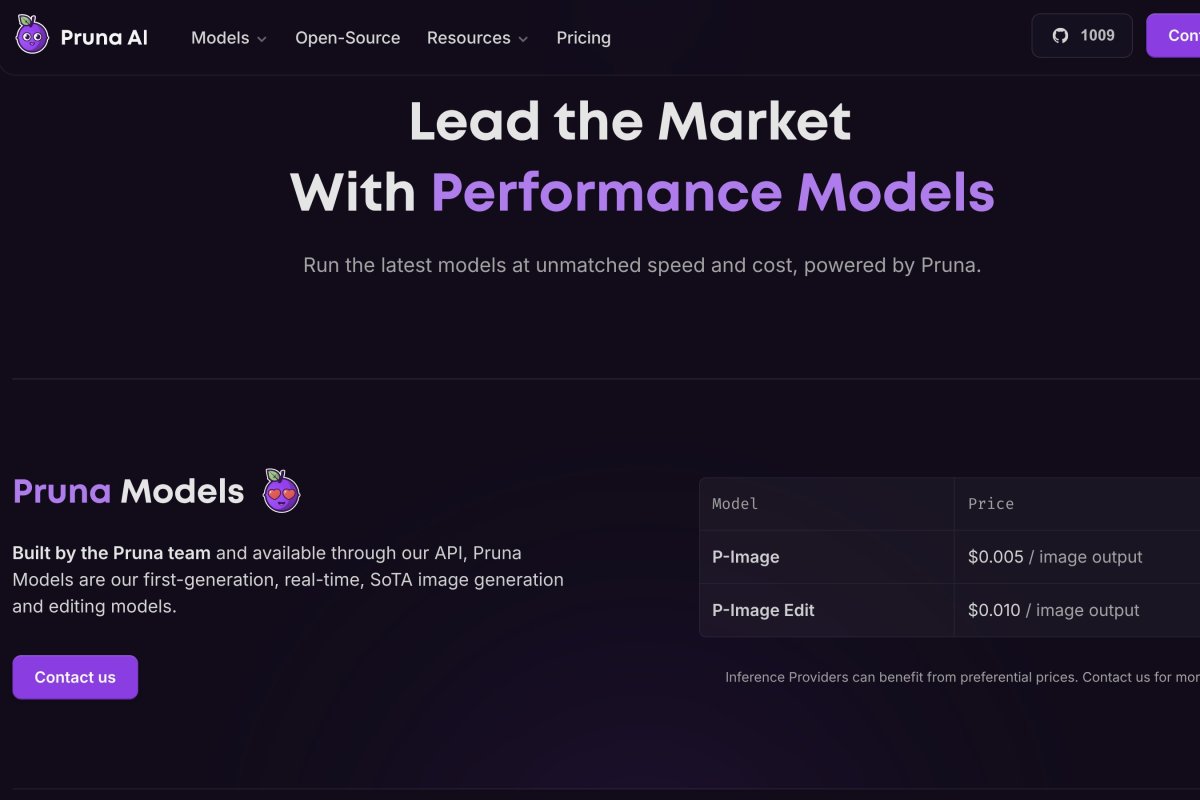This screenshot has height=800, width=1200.
Task: Click the Price column header
Action: pyautogui.click(x=991, y=504)
